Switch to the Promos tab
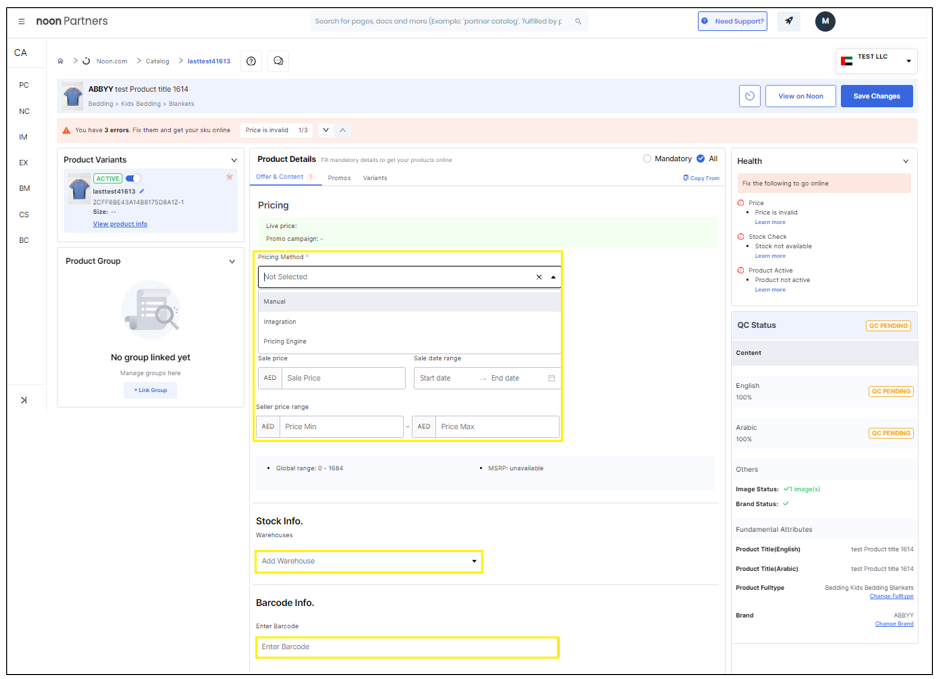Screen dimensions: 946x679 pos(339,178)
